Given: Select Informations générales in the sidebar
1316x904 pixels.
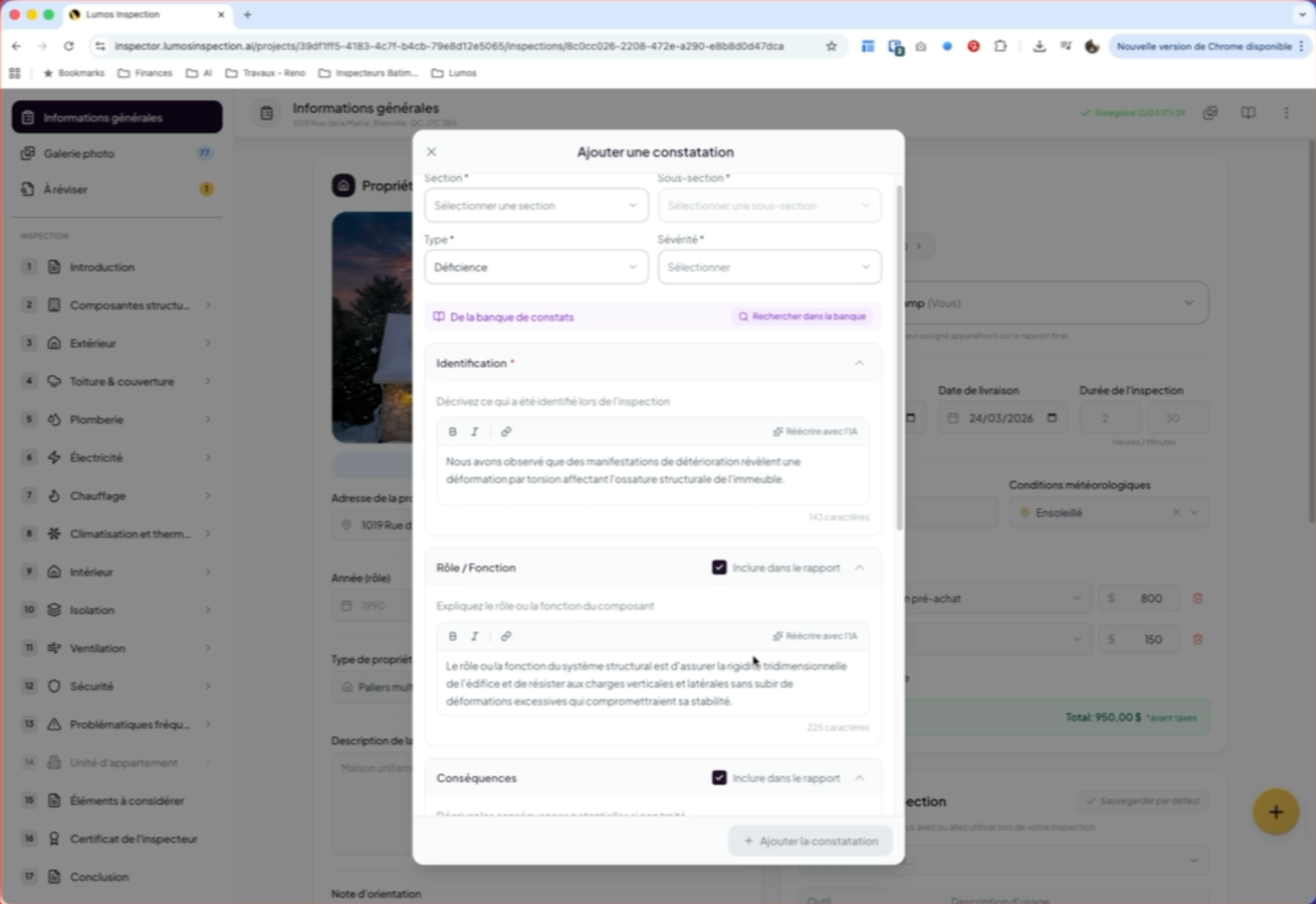Looking at the screenshot, I should (x=117, y=117).
